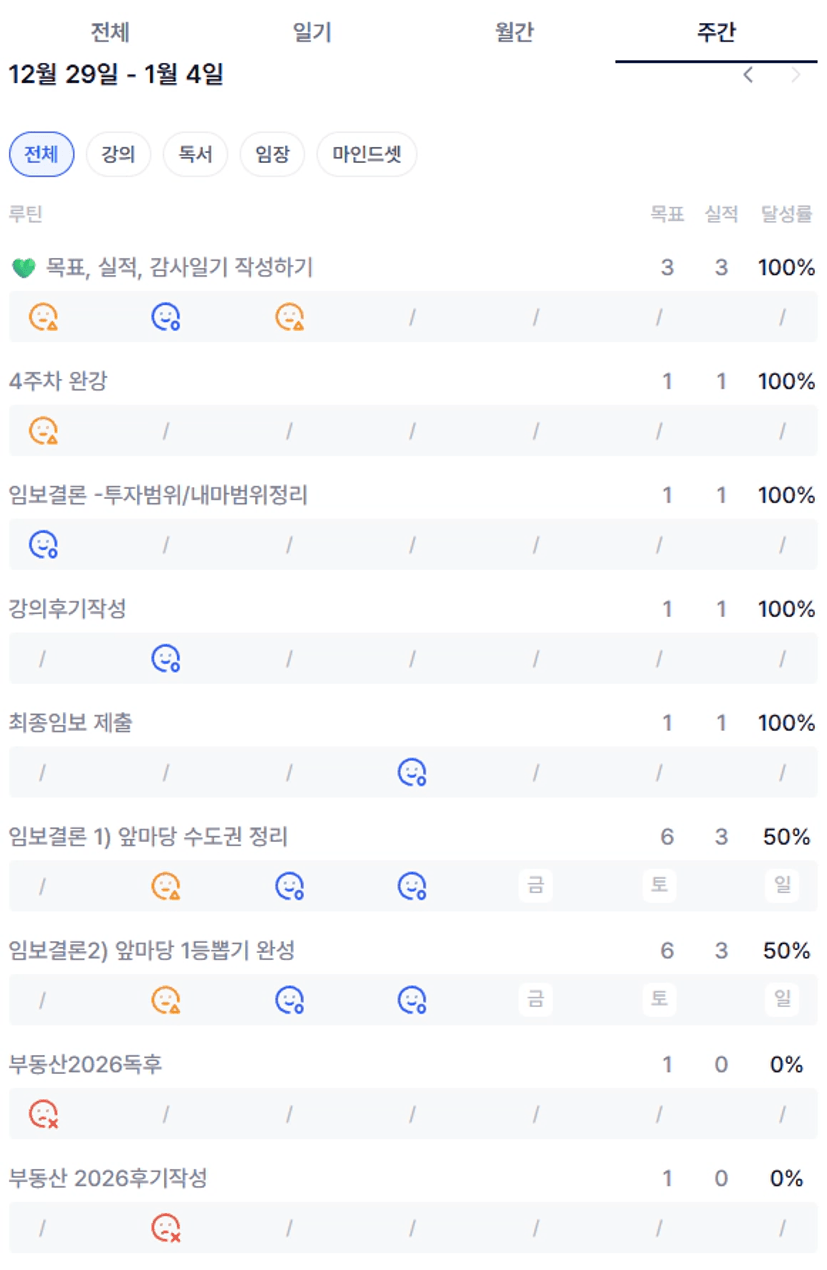The width and height of the screenshot is (827, 1270).
Task: Click red failed face in 부동산2026독후 row
Action: 43,1114
